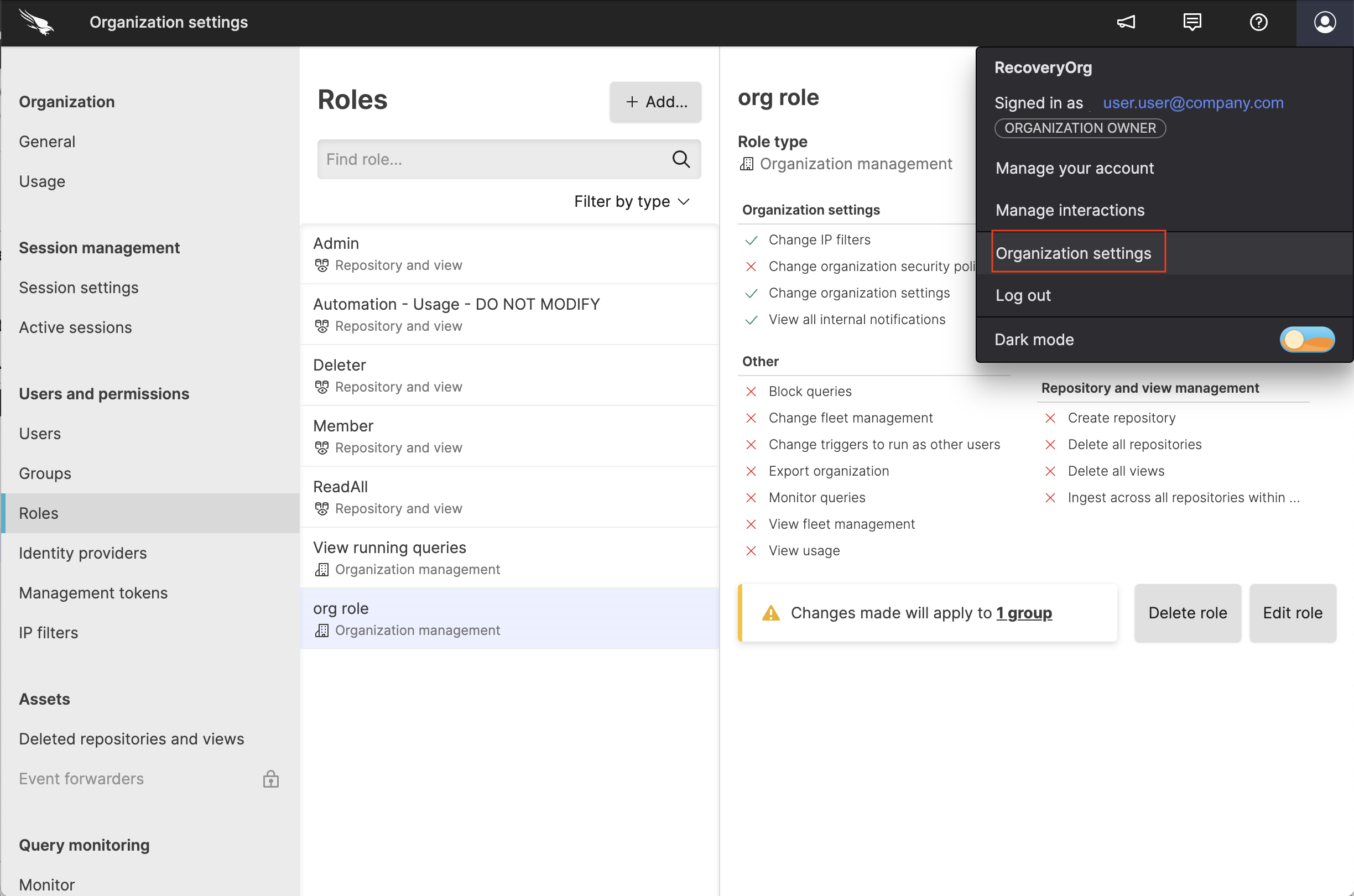
Task: Click ReadAll role's repository icon
Action: click(x=322, y=509)
